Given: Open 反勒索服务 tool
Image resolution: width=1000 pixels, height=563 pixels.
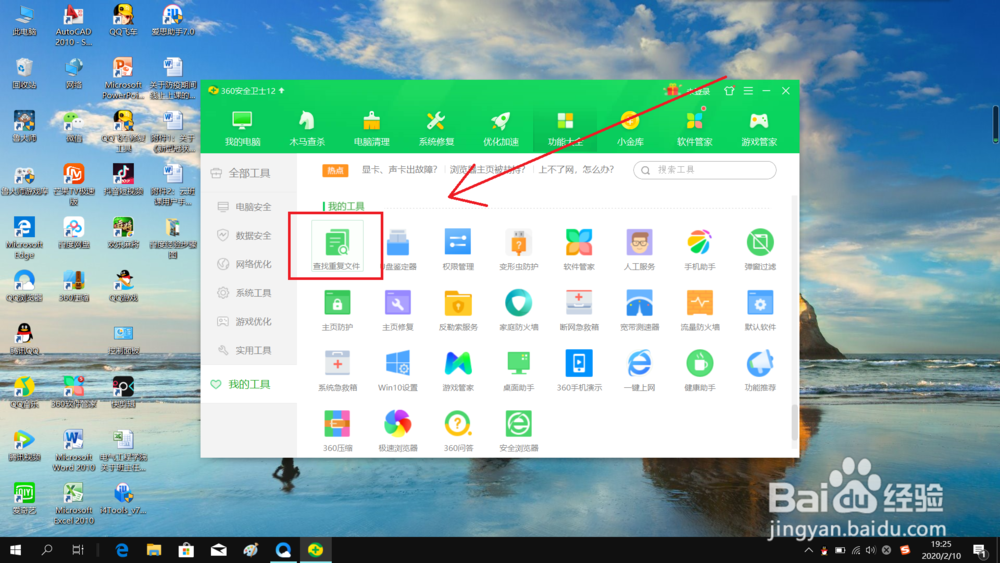Looking at the screenshot, I should [458, 309].
